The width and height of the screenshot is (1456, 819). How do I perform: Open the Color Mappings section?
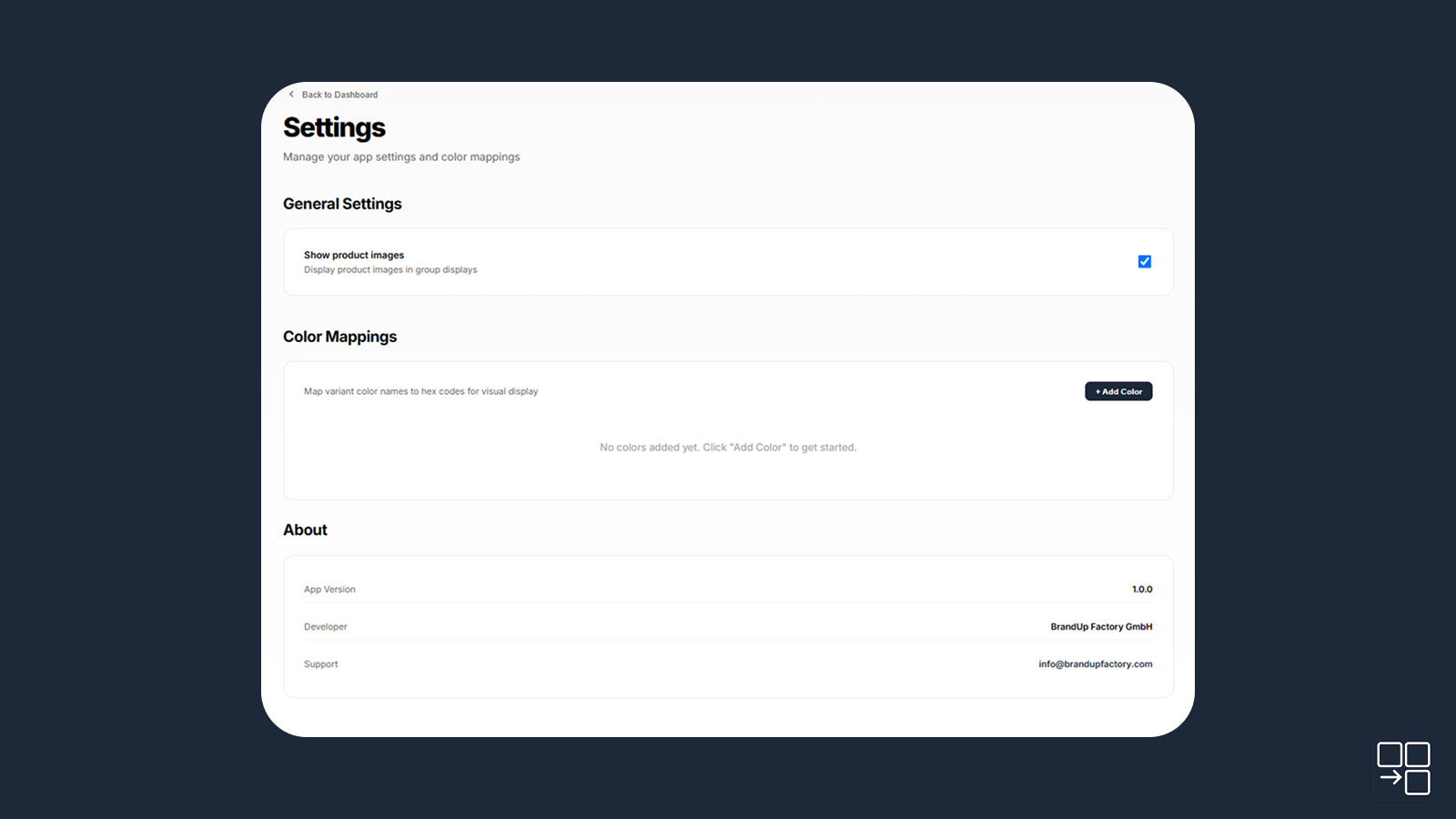coord(339,336)
